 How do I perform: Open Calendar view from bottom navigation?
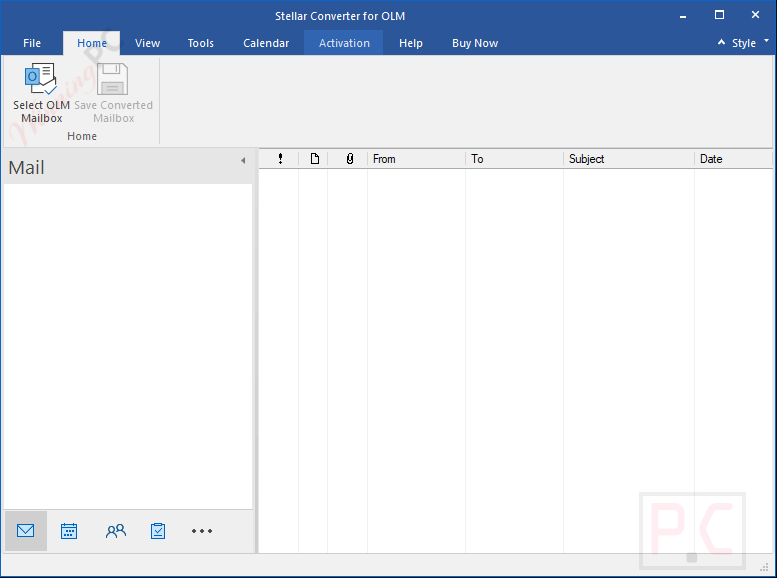(x=69, y=531)
